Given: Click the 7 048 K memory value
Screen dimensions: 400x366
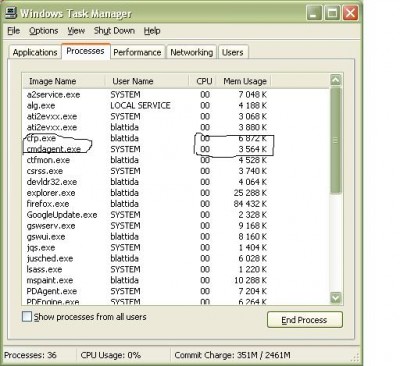Looking at the screenshot, I should [252, 95].
